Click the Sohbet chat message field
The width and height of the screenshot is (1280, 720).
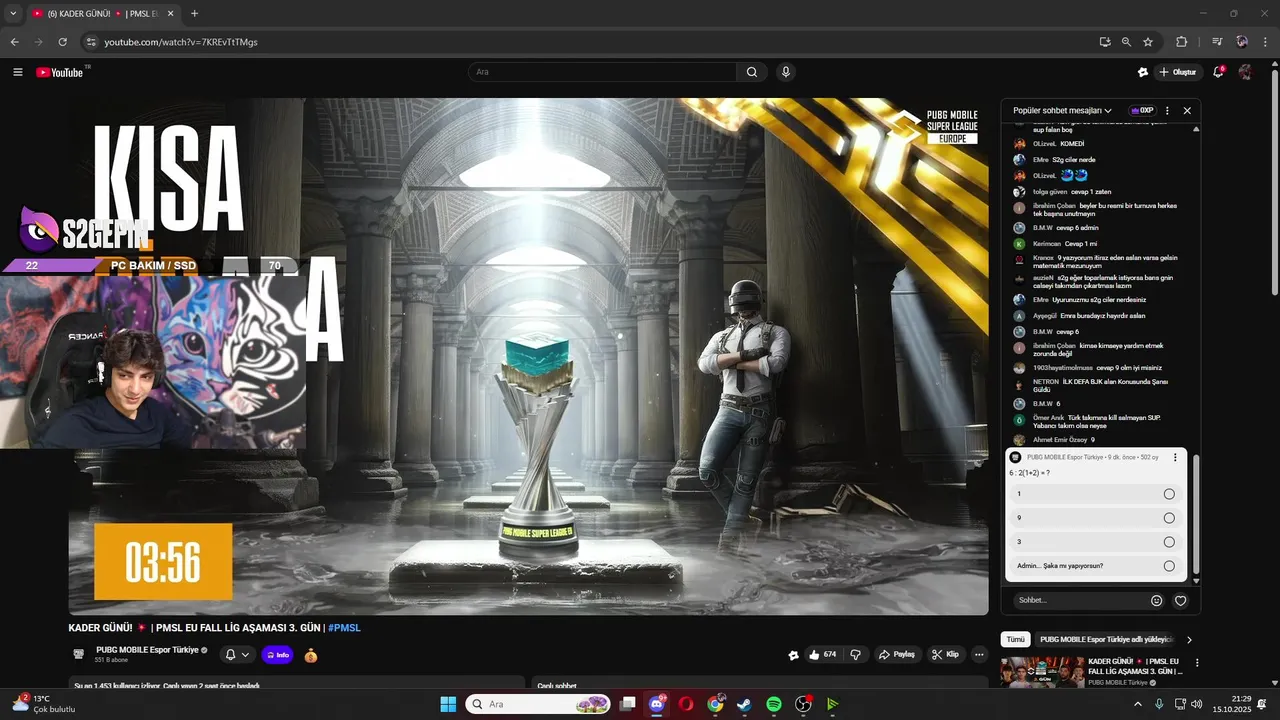click(x=1078, y=600)
